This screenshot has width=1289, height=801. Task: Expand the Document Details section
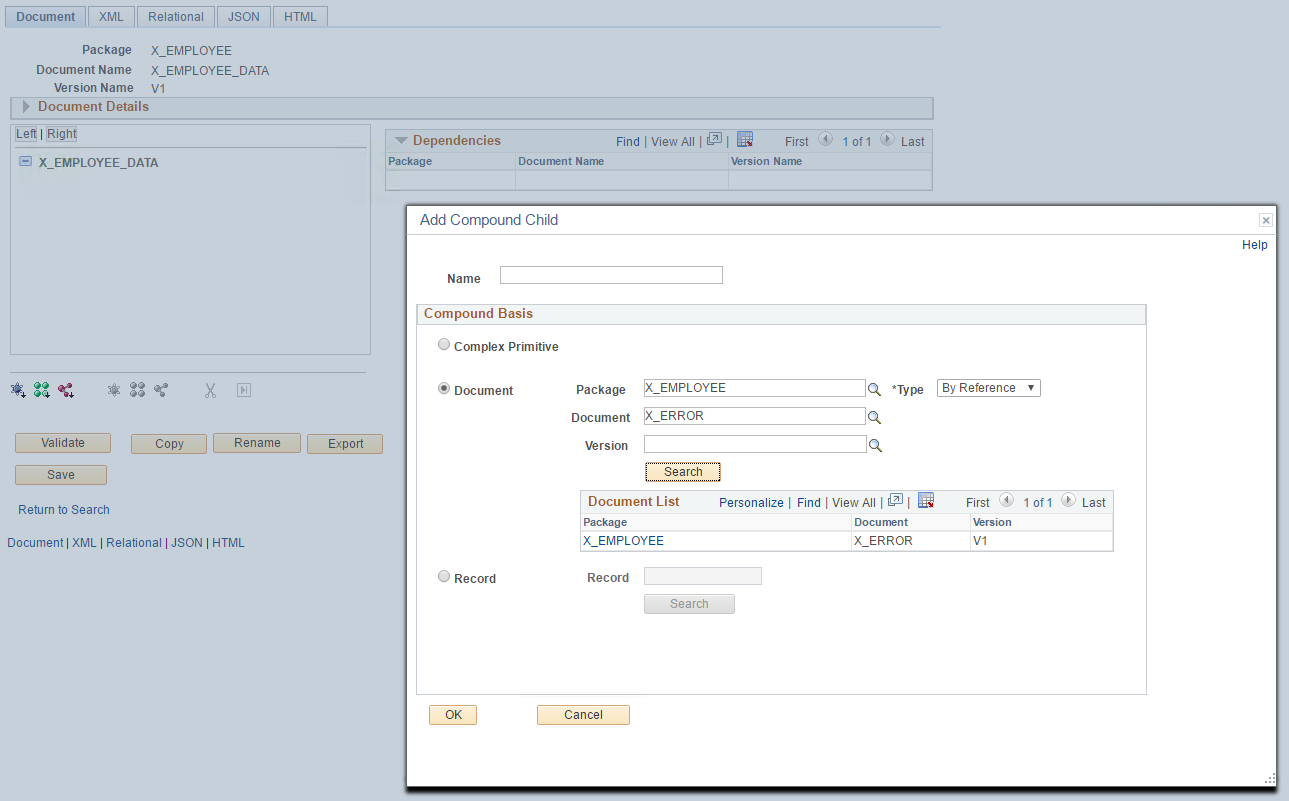pos(25,106)
